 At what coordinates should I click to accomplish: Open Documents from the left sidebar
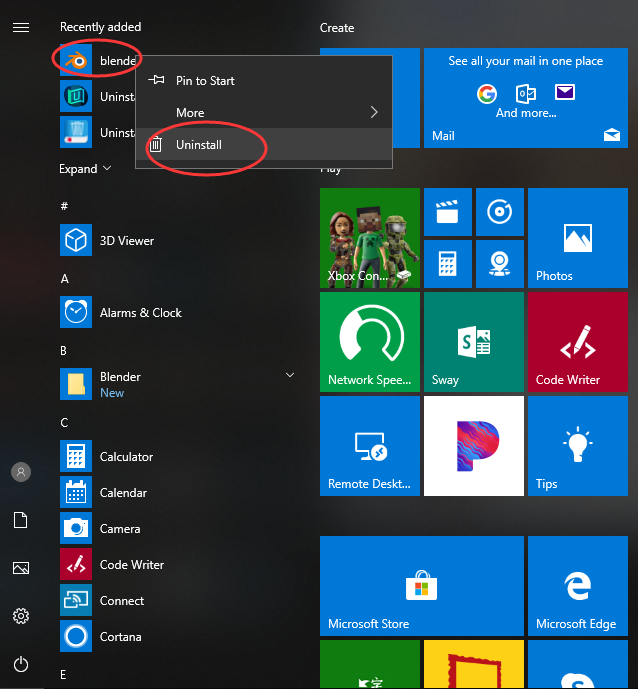[x=21, y=520]
